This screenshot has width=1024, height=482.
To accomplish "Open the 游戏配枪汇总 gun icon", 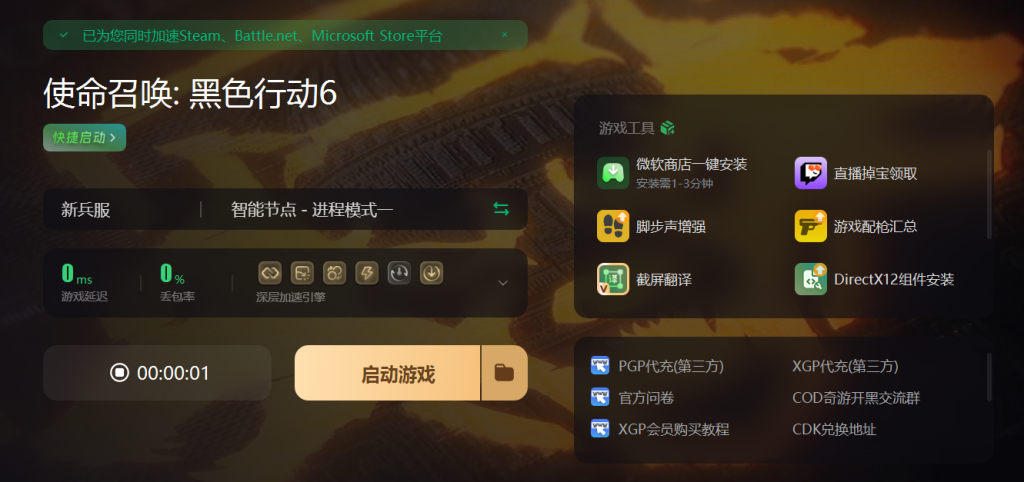I will (810, 226).
